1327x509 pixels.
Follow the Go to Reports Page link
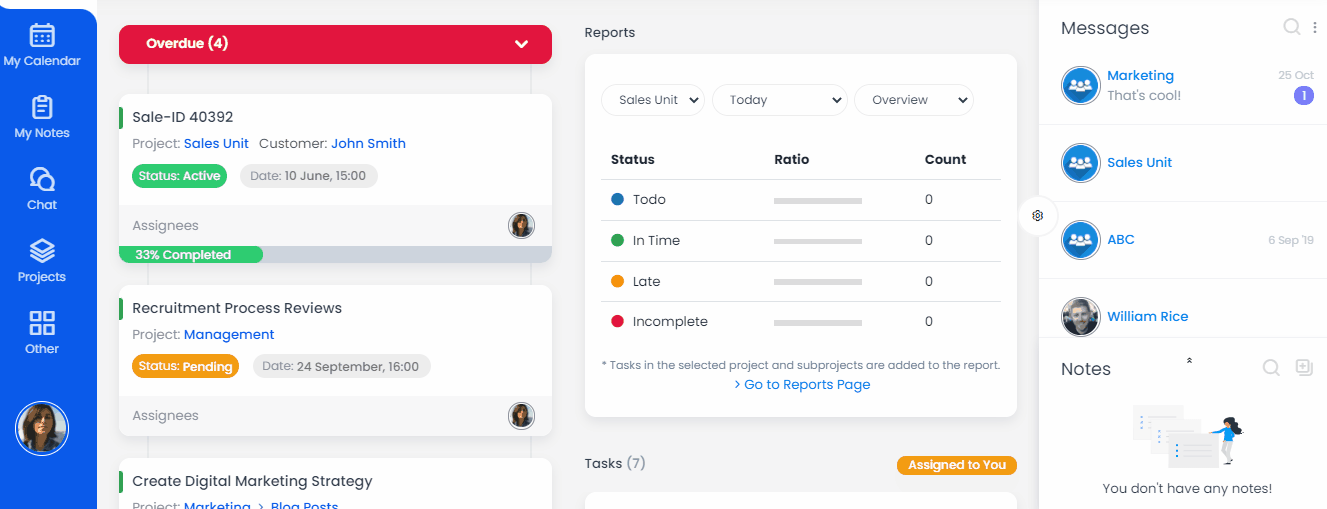point(802,384)
